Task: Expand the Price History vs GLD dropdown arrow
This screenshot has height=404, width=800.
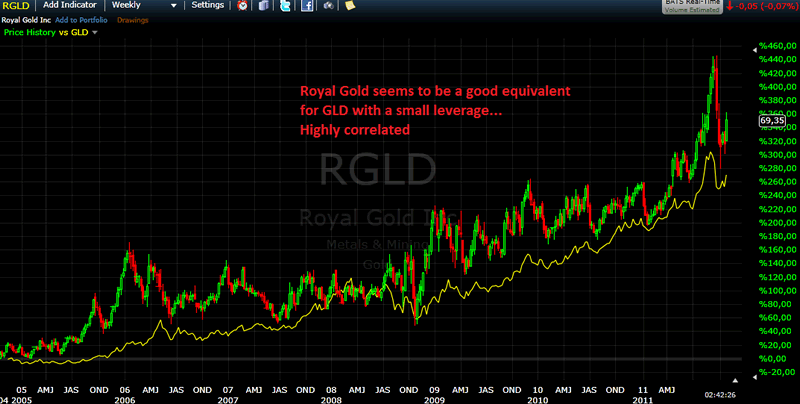Action: 94,32
